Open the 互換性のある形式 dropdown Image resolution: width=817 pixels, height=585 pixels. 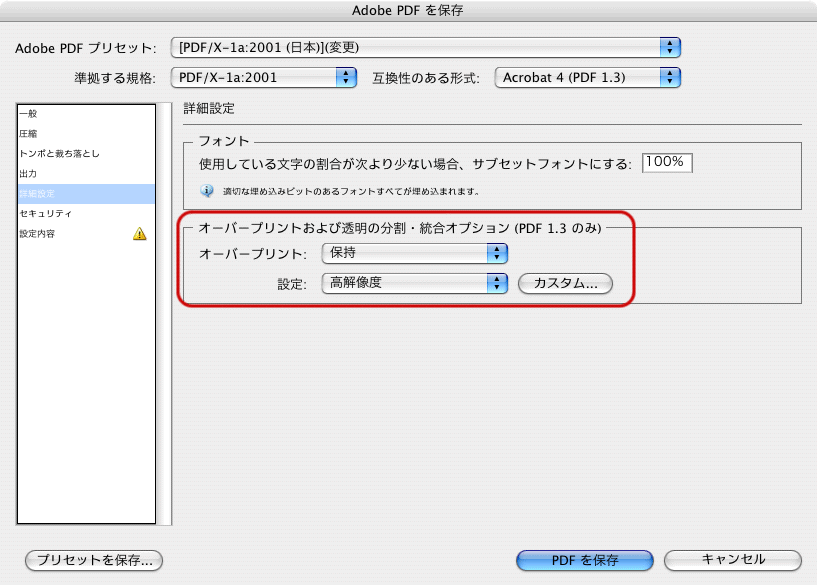(588, 78)
